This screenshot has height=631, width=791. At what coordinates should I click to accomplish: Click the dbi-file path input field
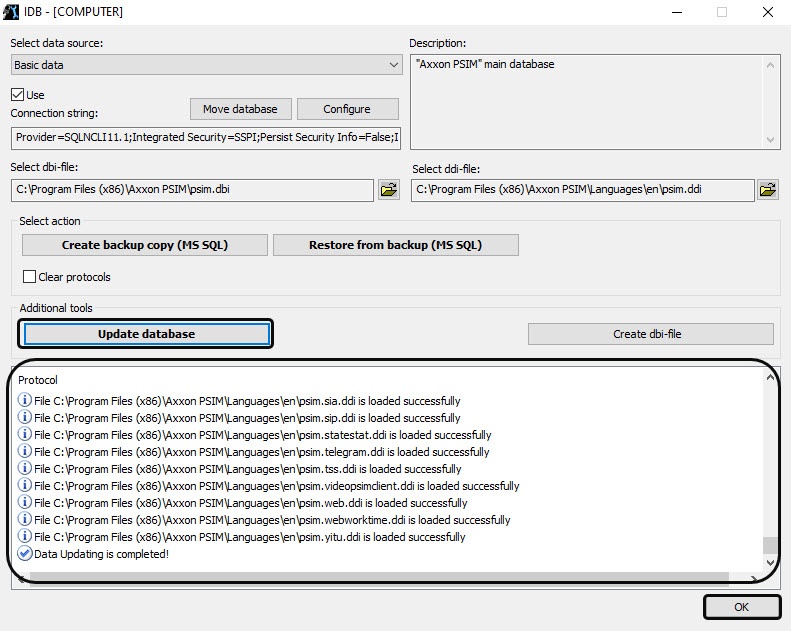(x=192, y=190)
